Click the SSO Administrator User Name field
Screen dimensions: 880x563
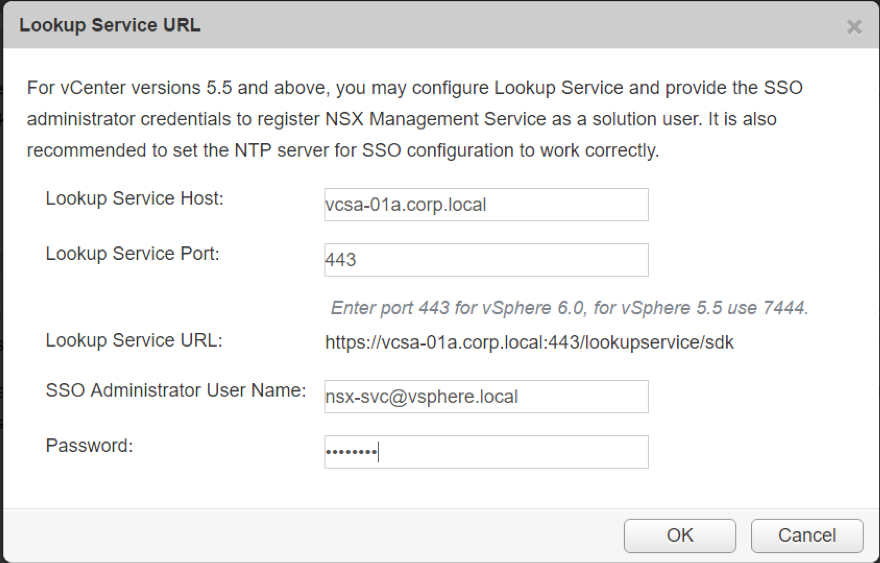(486, 396)
